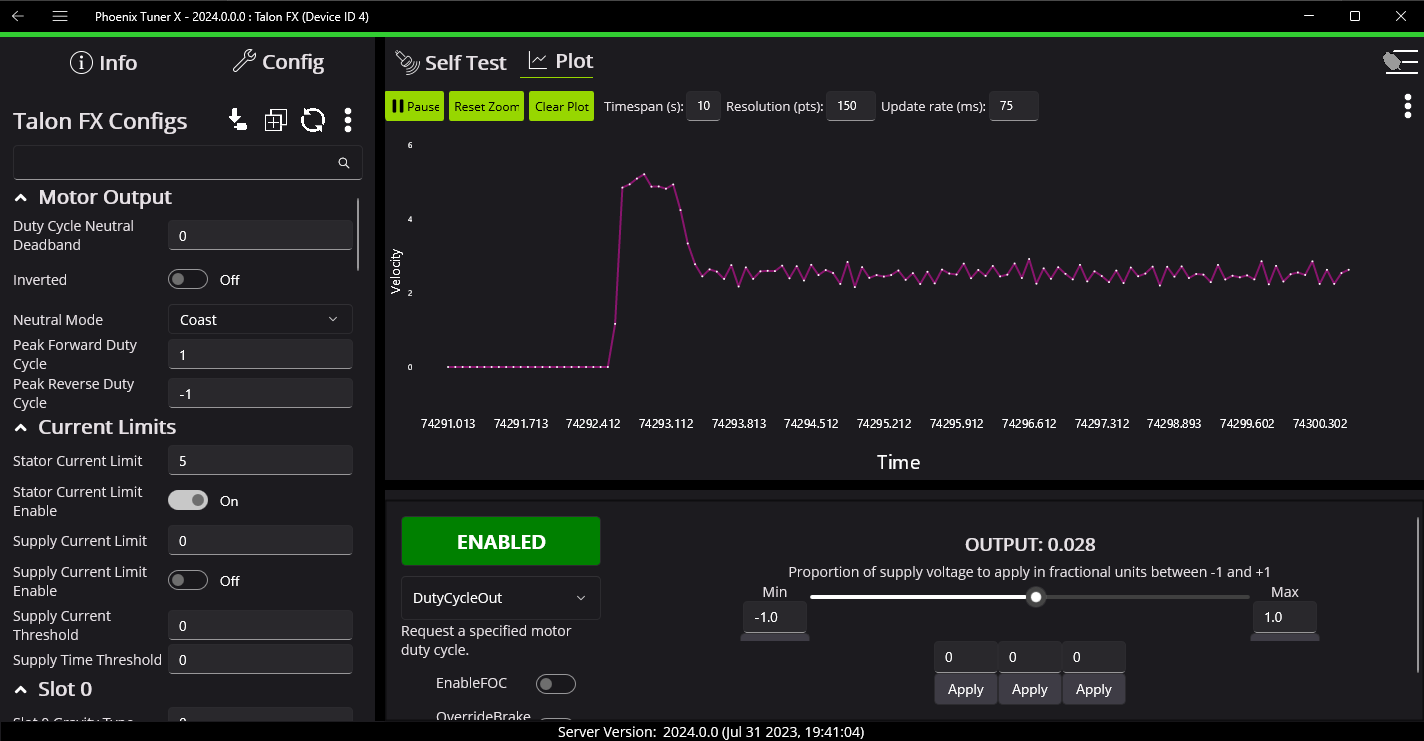Collapse the Motor Output section
Screen dimensions: 1424x741
click(21, 198)
